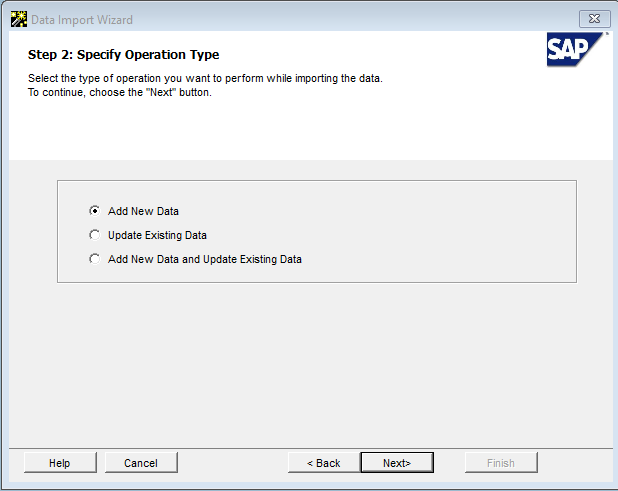The height and width of the screenshot is (491, 618).
Task: Open Help for the wizard
Action: pyautogui.click(x=60, y=463)
